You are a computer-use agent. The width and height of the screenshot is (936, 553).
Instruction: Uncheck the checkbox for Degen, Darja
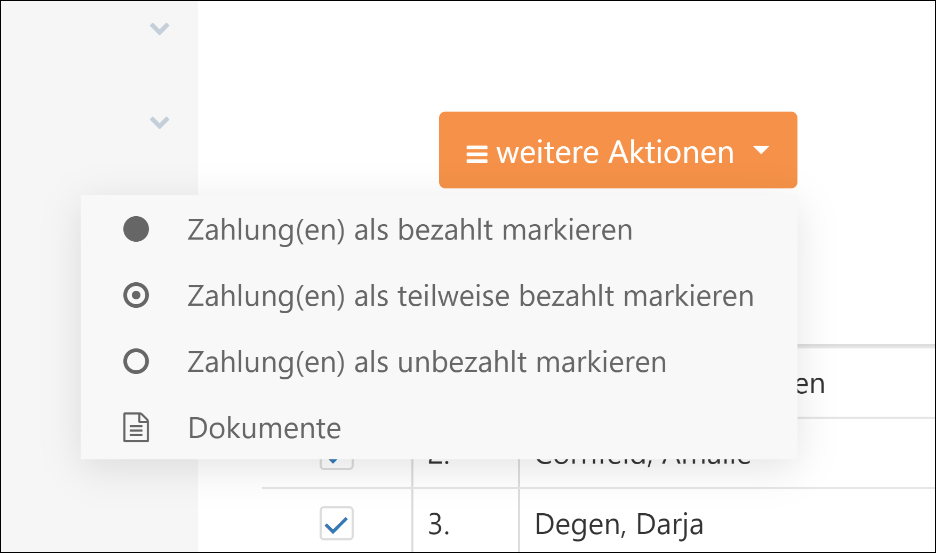(x=337, y=524)
